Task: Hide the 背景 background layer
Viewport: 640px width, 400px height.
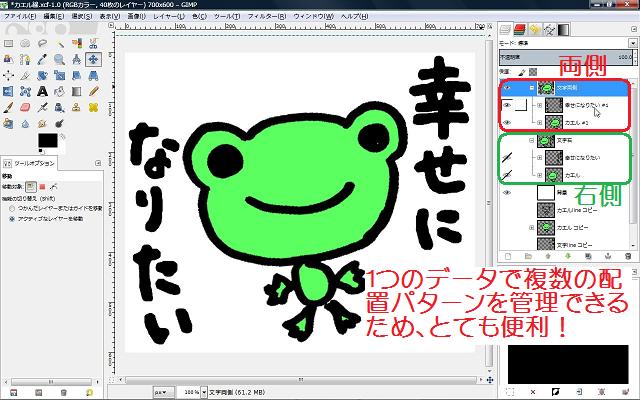Action: [507, 193]
